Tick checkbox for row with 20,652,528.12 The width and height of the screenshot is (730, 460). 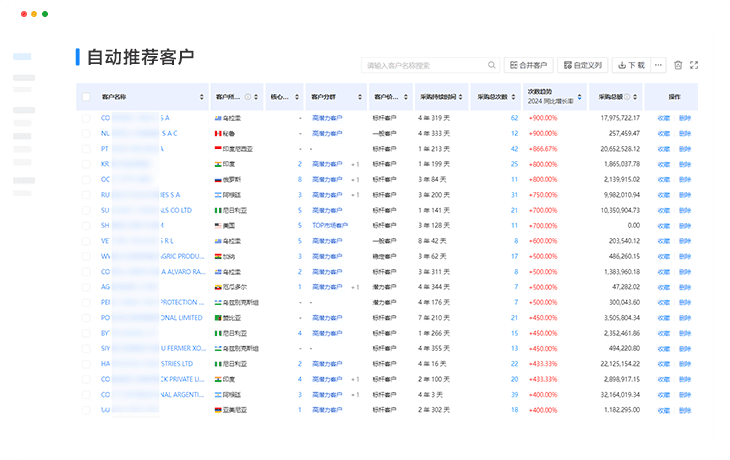pyautogui.click(x=86, y=149)
